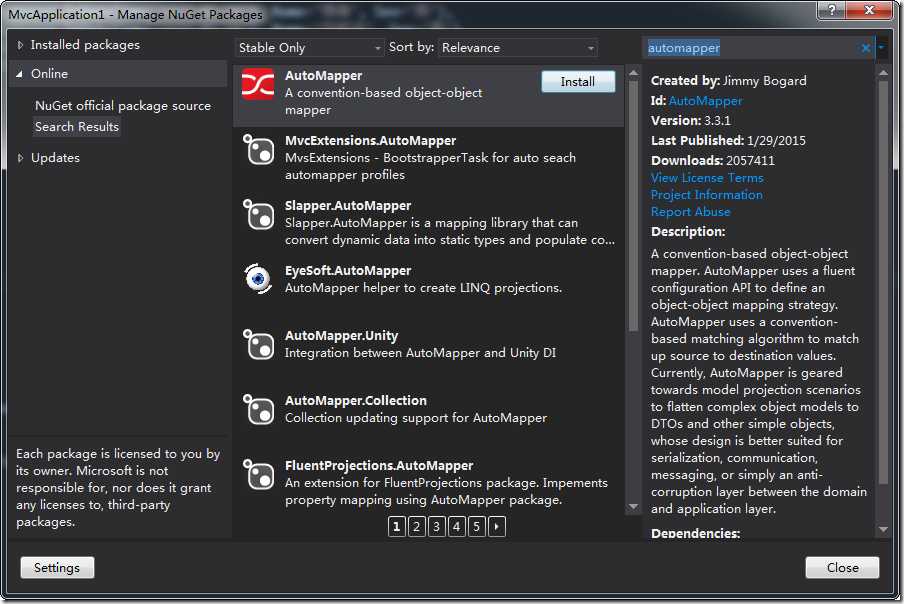Select the EyeSoft.AutoMapper package title

348,271
